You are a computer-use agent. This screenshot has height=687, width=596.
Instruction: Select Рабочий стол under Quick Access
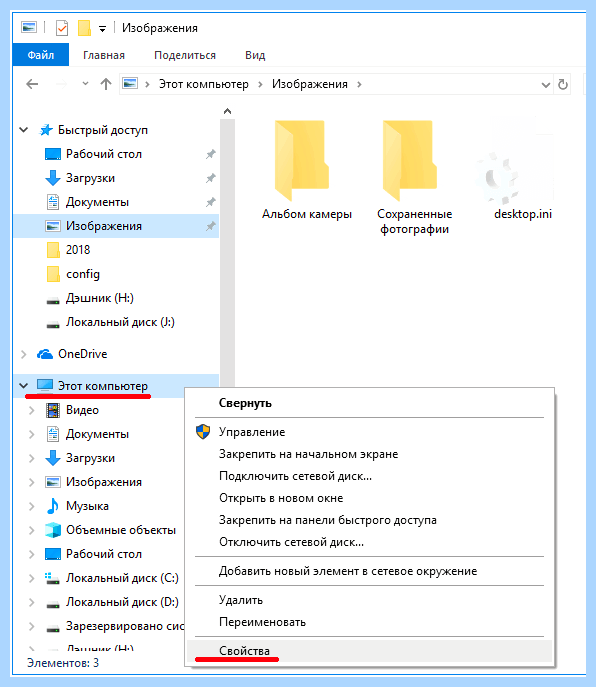click(104, 154)
